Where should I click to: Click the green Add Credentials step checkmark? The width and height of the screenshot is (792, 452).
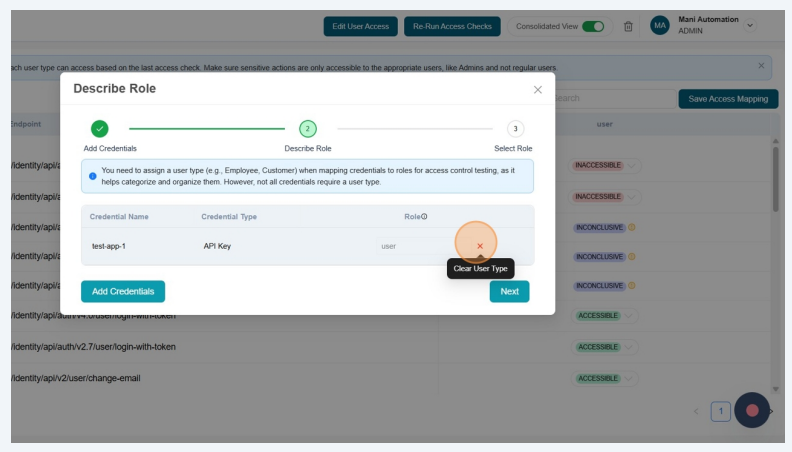point(99,128)
